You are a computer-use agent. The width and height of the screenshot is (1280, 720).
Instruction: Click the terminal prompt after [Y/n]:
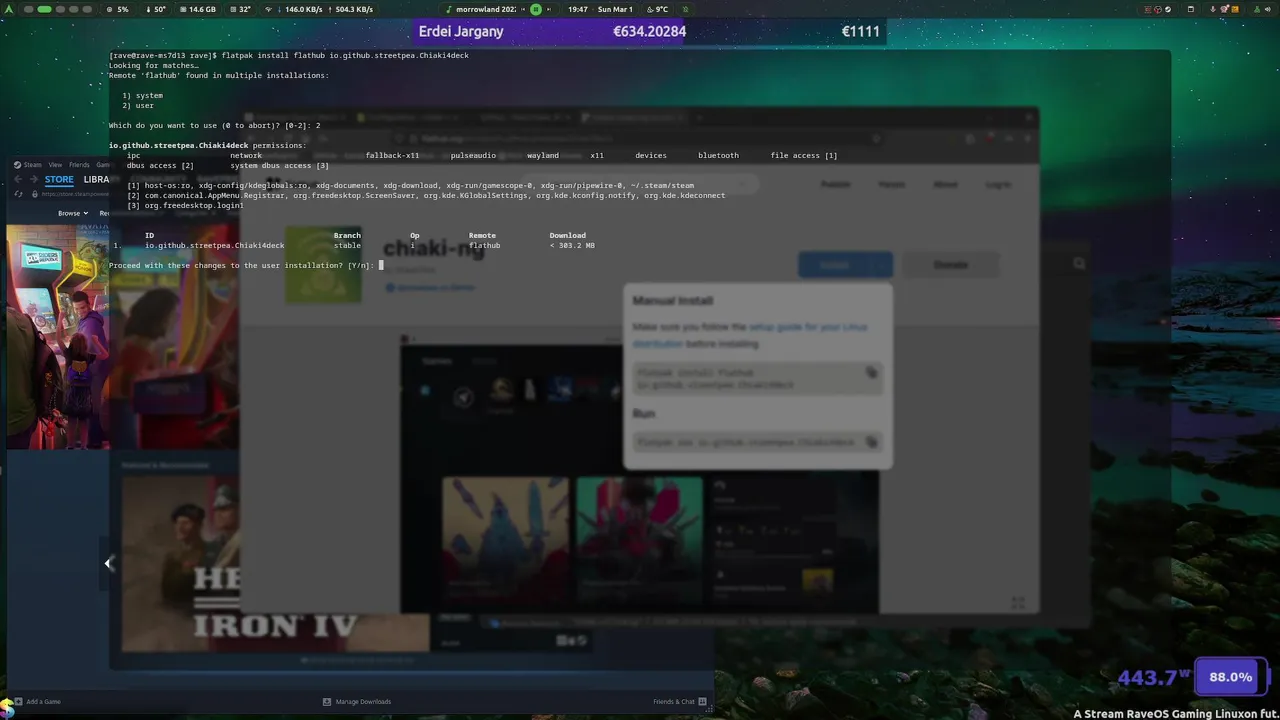coord(381,265)
